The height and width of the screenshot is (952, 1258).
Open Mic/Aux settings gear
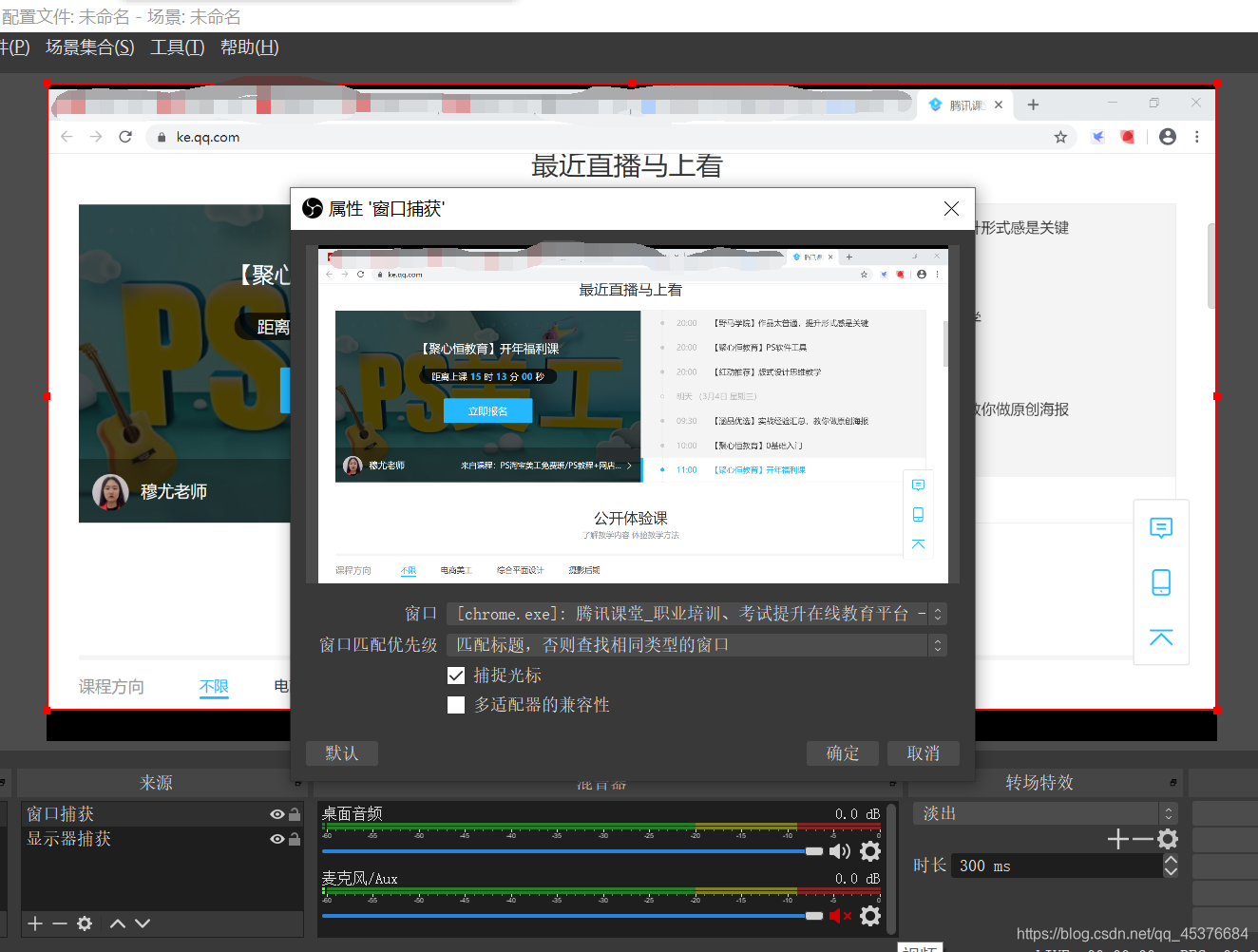point(870,916)
